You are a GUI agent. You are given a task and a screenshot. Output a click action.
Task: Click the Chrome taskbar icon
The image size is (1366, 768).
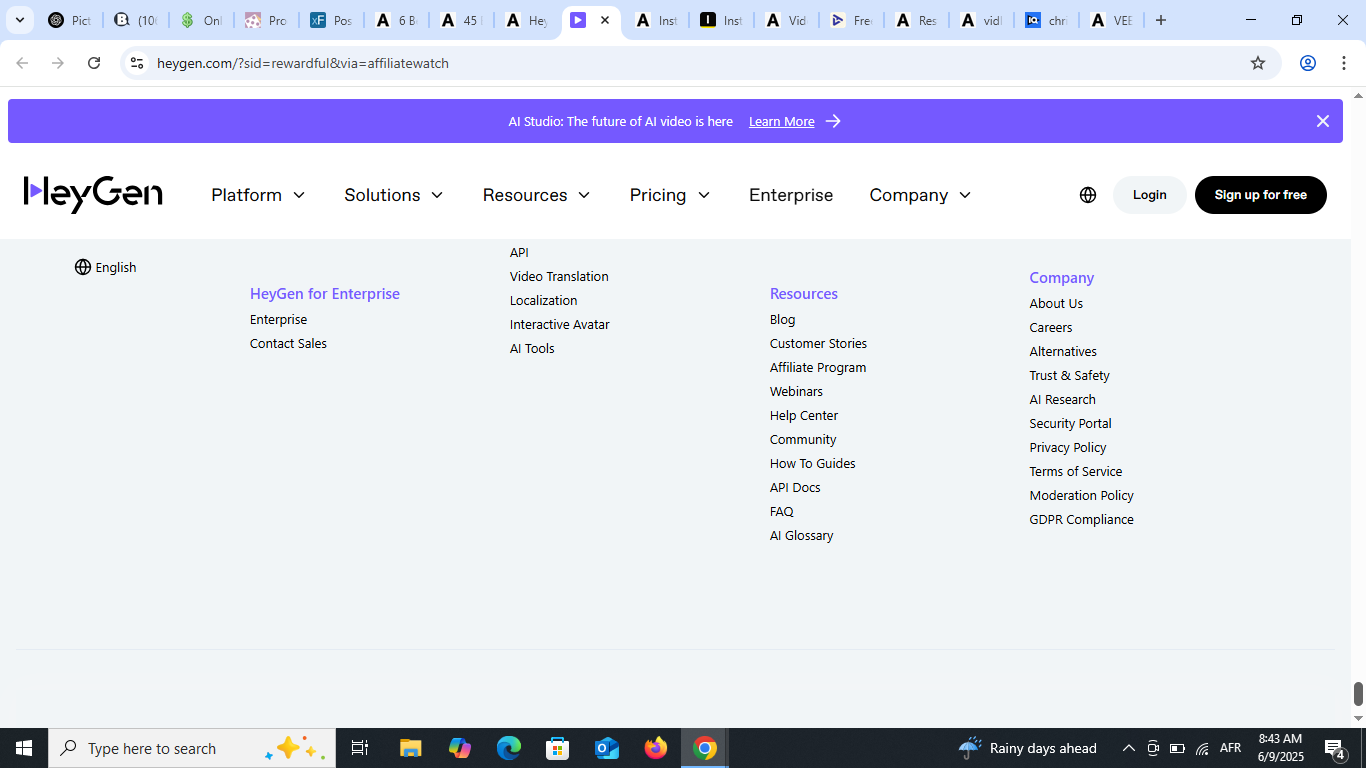tap(705, 748)
